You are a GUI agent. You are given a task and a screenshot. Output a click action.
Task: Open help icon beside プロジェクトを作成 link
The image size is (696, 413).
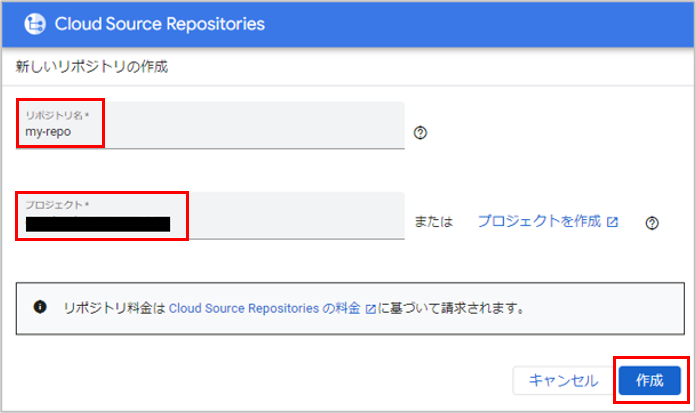(652, 223)
